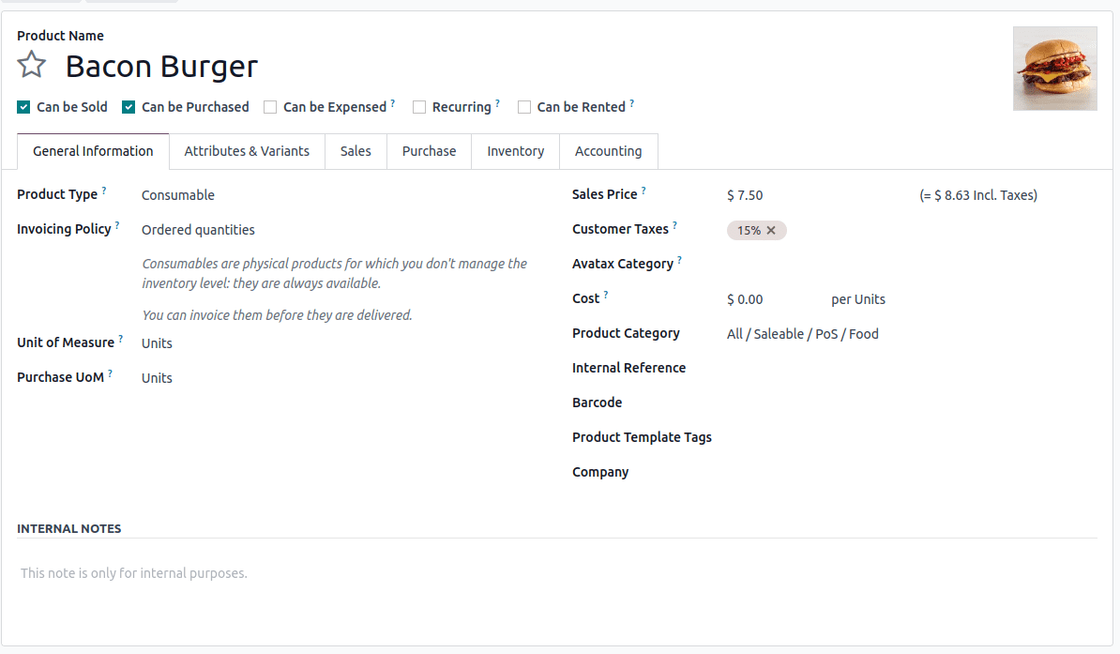The image size is (1120, 654).
Task: Edit the Sales Price field $ 7.50
Action: point(818,195)
